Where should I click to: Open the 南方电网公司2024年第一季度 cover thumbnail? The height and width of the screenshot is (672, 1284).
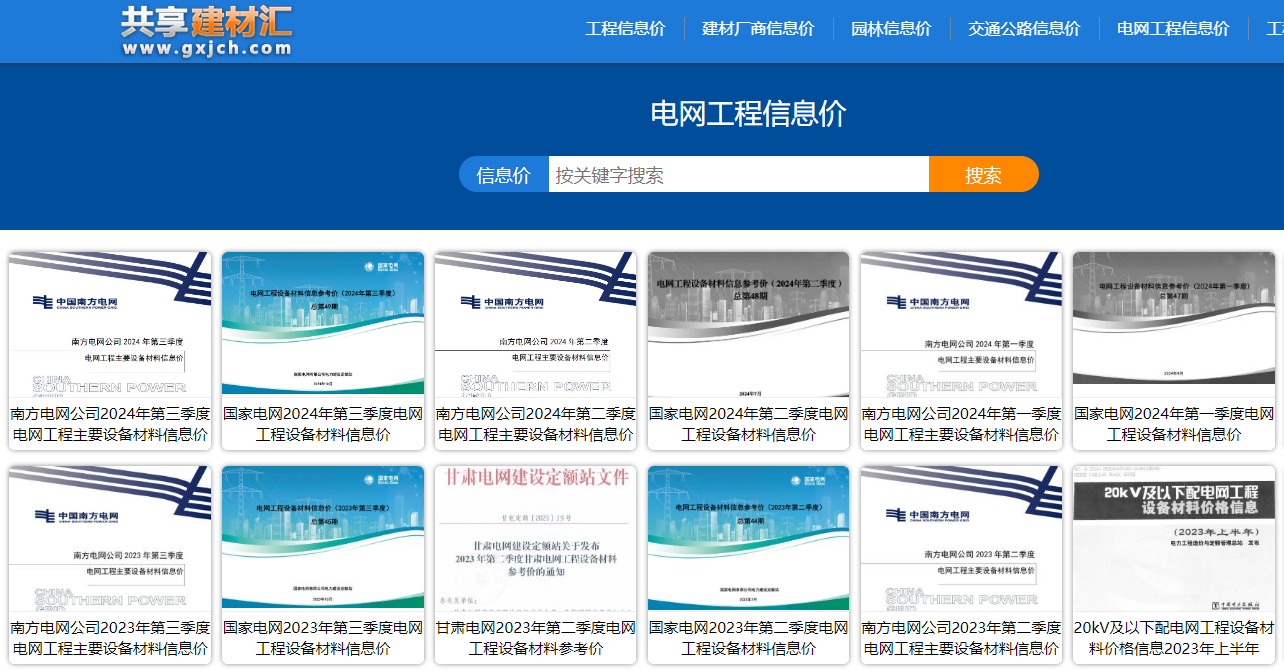(961, 324)
